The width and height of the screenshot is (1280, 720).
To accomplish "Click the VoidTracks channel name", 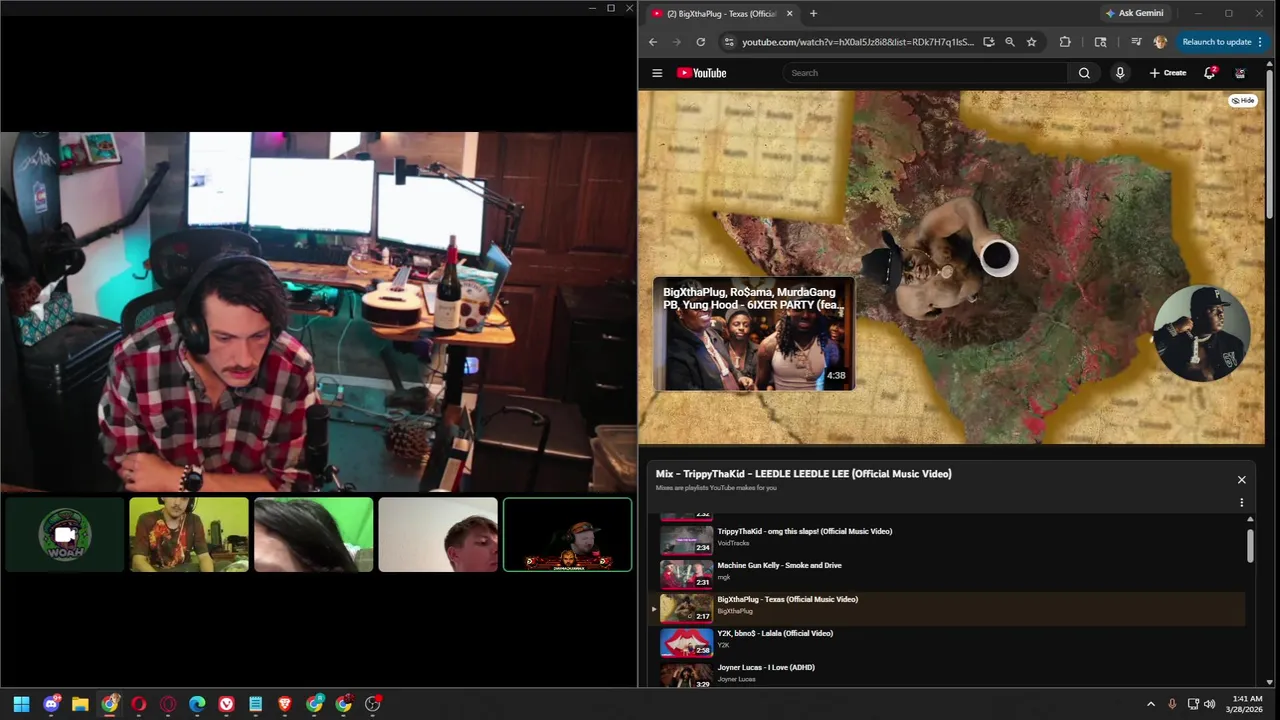I will [x=733, y=543].
